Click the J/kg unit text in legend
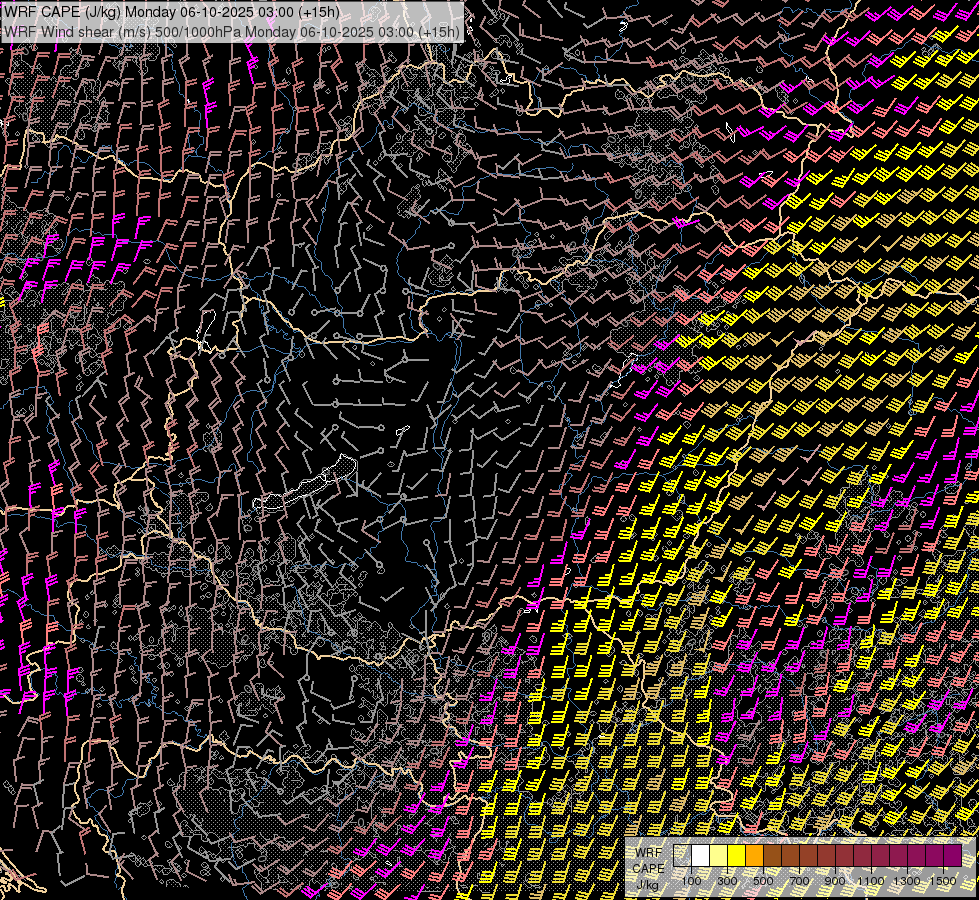Screen dimensions: 979x900 pos(648,884)
